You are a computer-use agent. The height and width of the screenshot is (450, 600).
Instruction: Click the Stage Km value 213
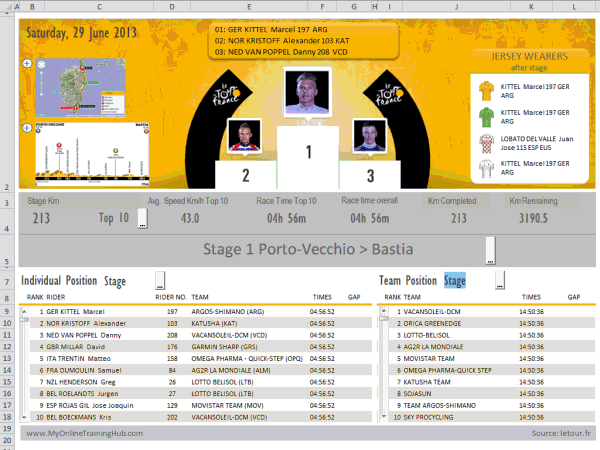(41, 218)
